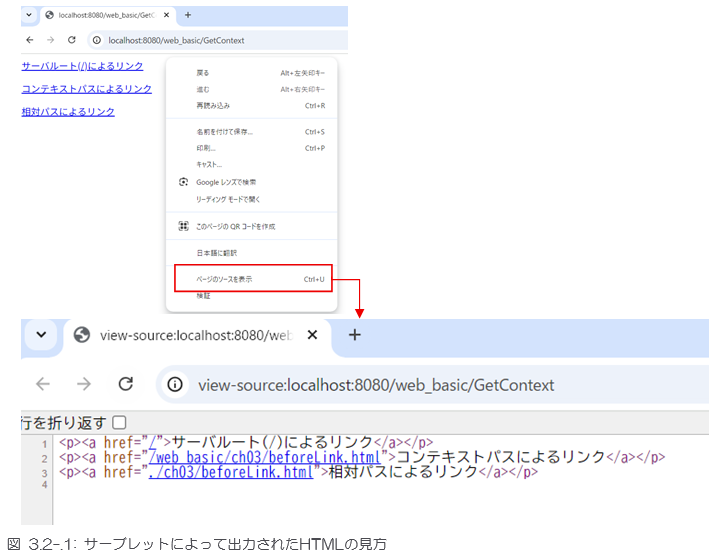Toggle the 行を折り返す checkbox
Viewport: 717px width, 555px height.
(x=120, y=423)
